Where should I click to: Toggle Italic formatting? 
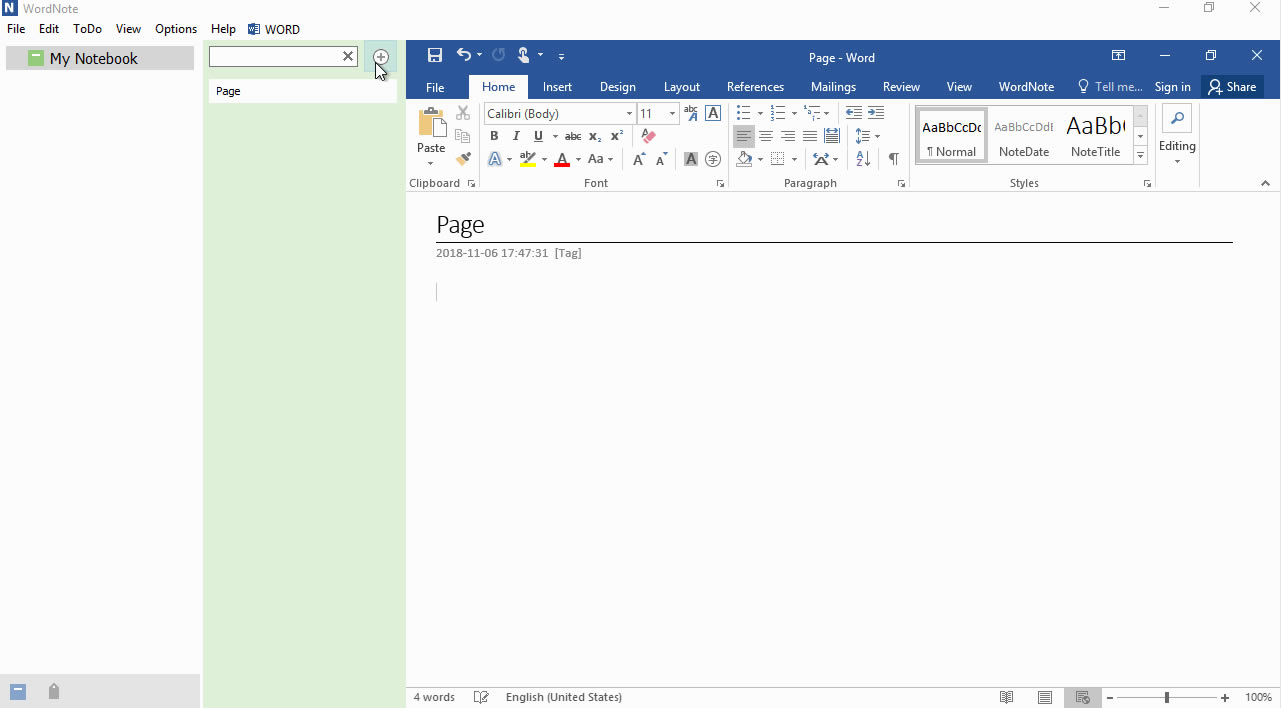[516, 136]
